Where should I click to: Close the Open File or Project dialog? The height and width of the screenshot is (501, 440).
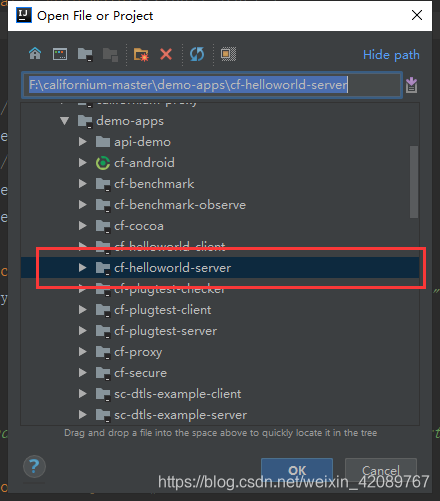pyautogui.click(x=417, y=15)
